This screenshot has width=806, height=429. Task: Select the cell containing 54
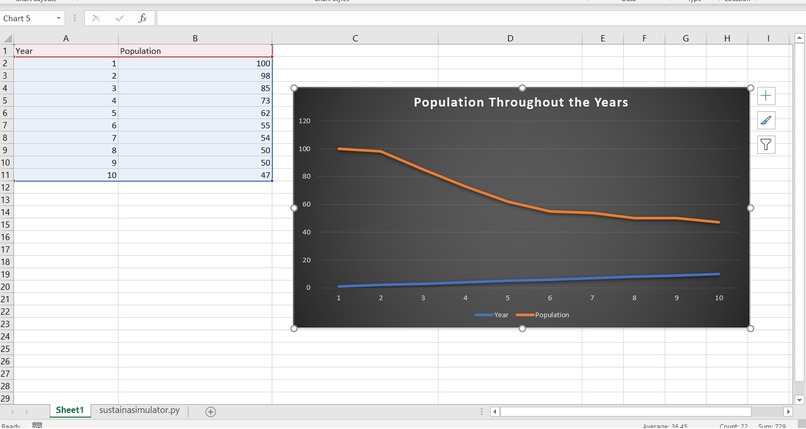tap(195, 138)
